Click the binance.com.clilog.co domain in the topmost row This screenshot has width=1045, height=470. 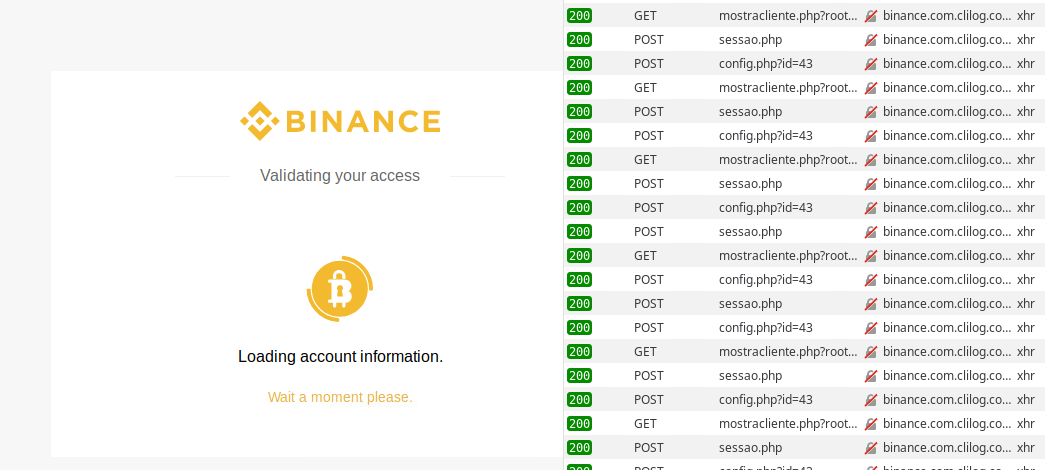click(x=946, y=16)
